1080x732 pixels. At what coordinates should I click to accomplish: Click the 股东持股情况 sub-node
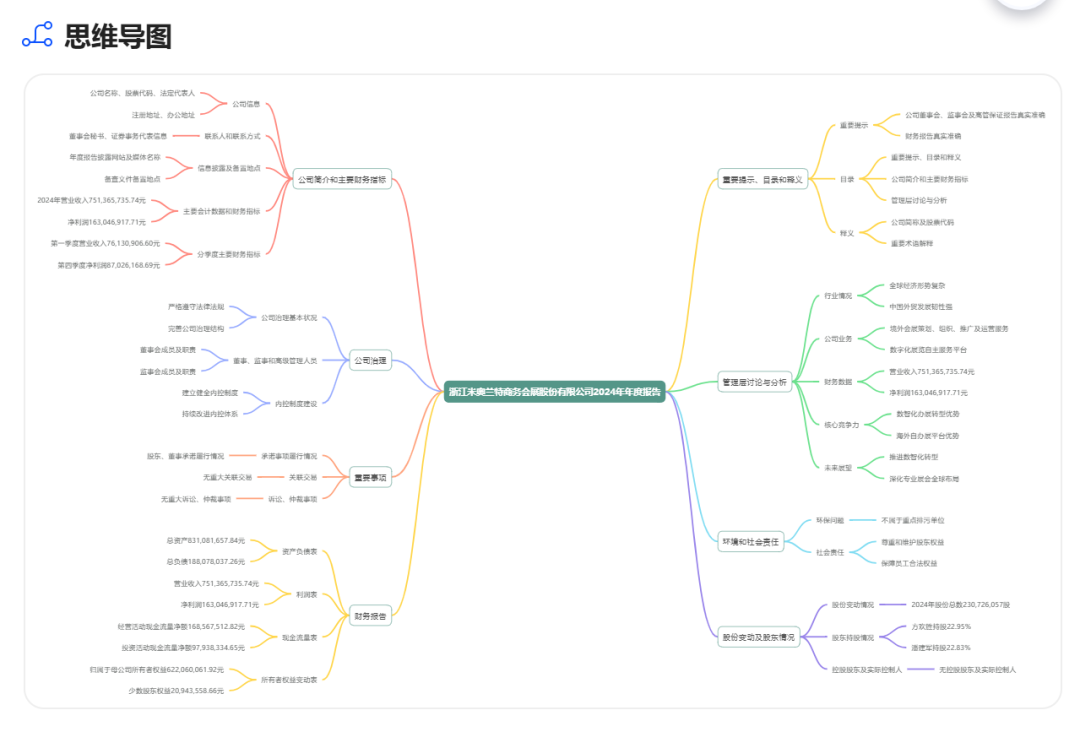[853, 638]
